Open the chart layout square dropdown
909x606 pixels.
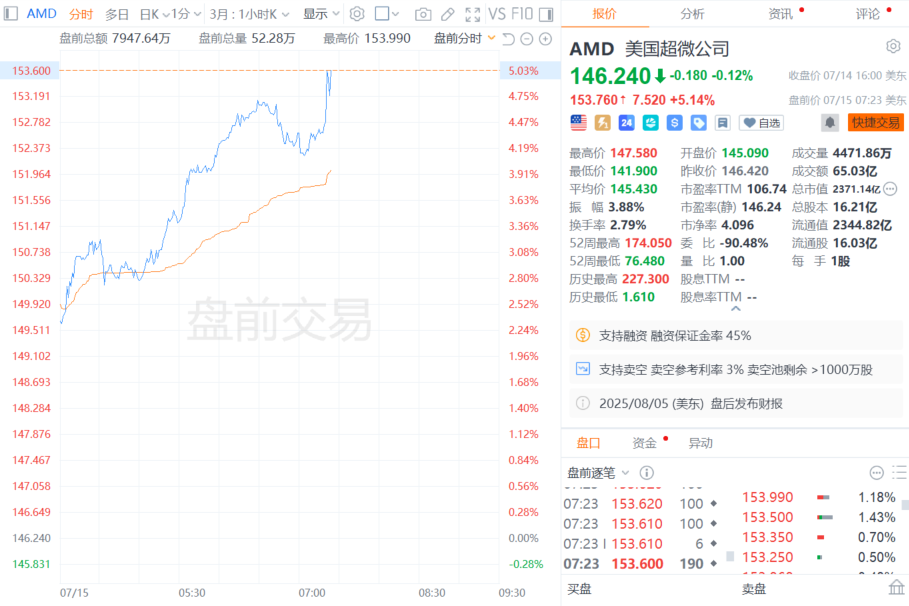click(x=387, y=14)
